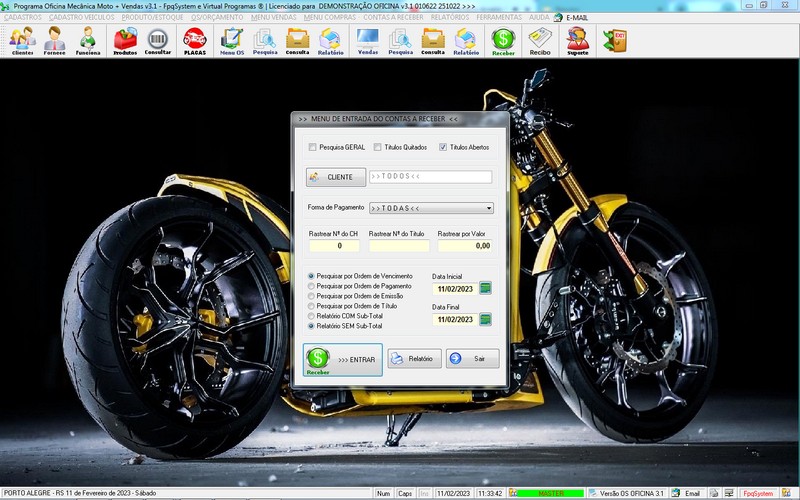Open the Produtos toolbox icon
Image resolution: width=800 pixels, height=500 pixels.
point(125,41)
